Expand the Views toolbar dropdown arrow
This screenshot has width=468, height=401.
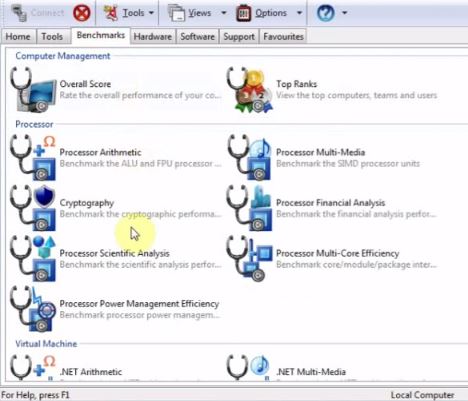224,13
